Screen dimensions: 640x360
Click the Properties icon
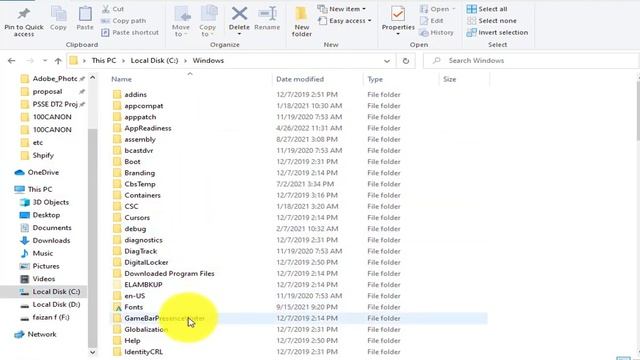click(x=398, y=14)
